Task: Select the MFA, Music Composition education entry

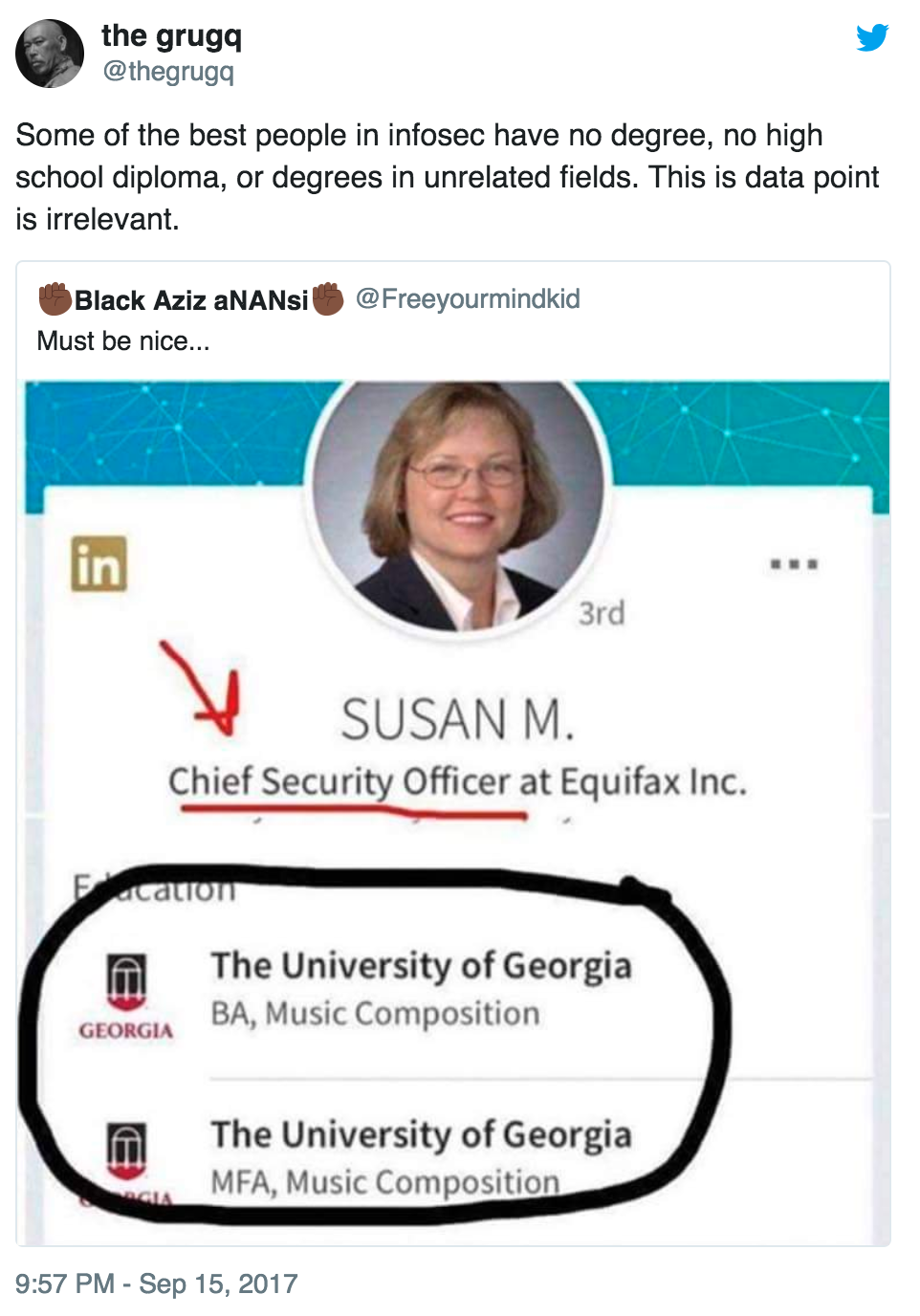Action: (385, 1182)
